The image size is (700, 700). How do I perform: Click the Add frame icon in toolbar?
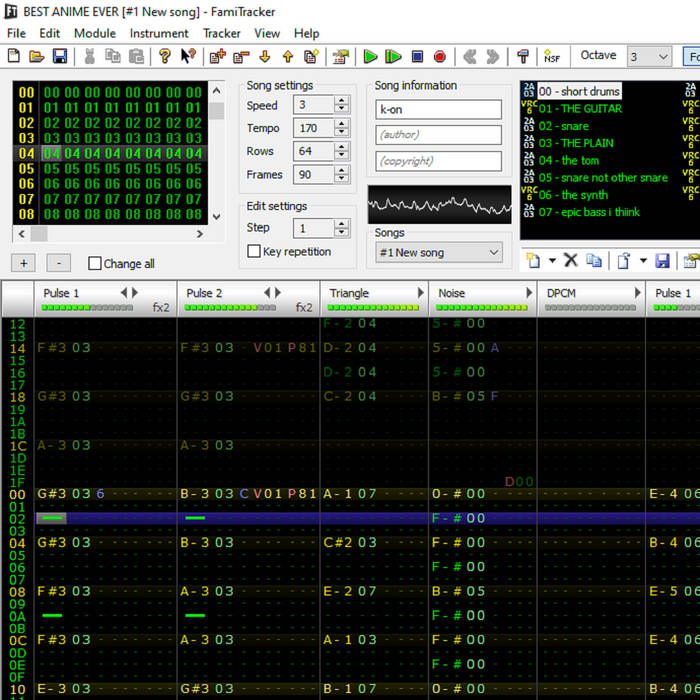pos(216,57)
